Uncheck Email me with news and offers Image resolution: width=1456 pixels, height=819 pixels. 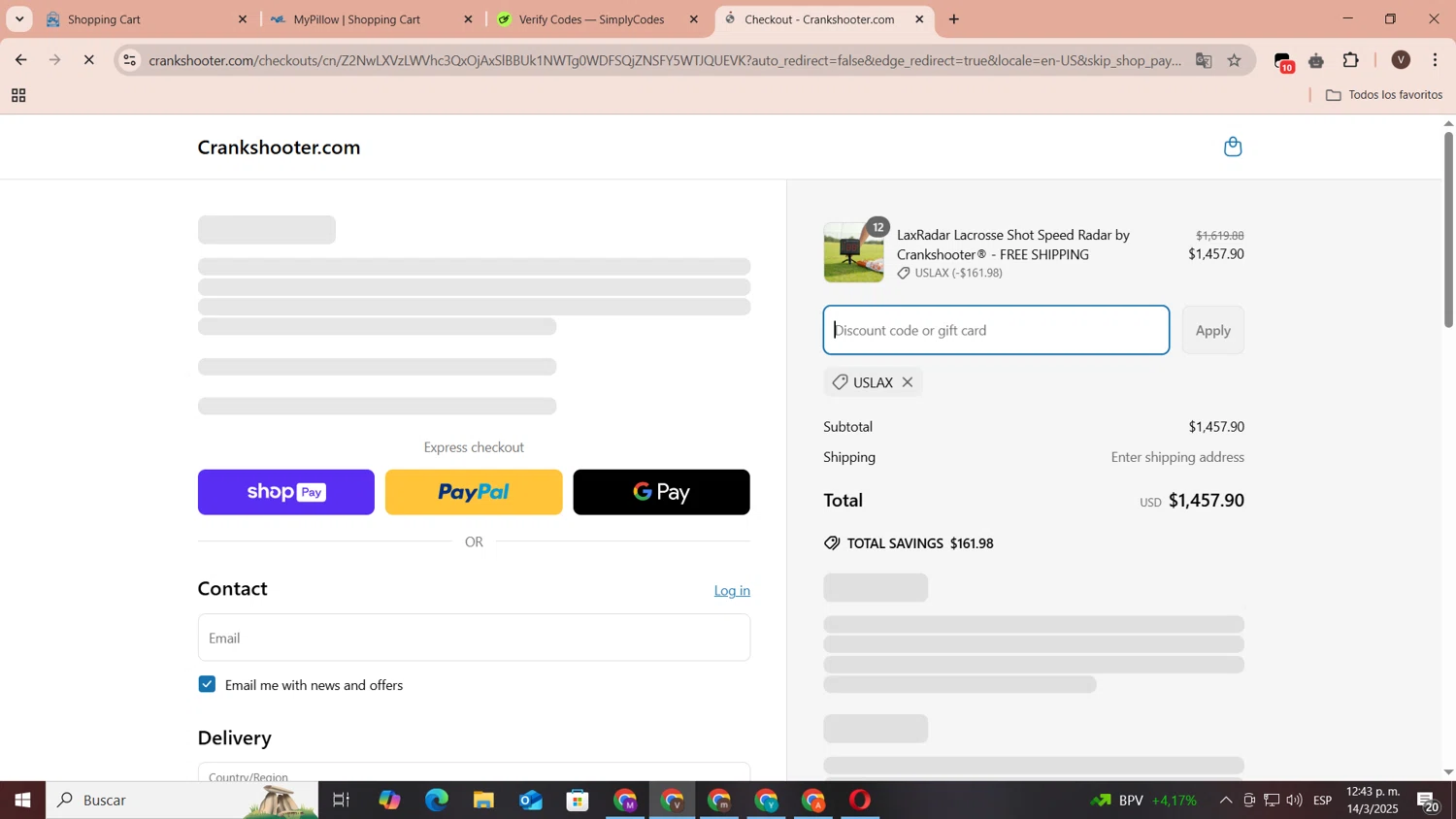207,684
